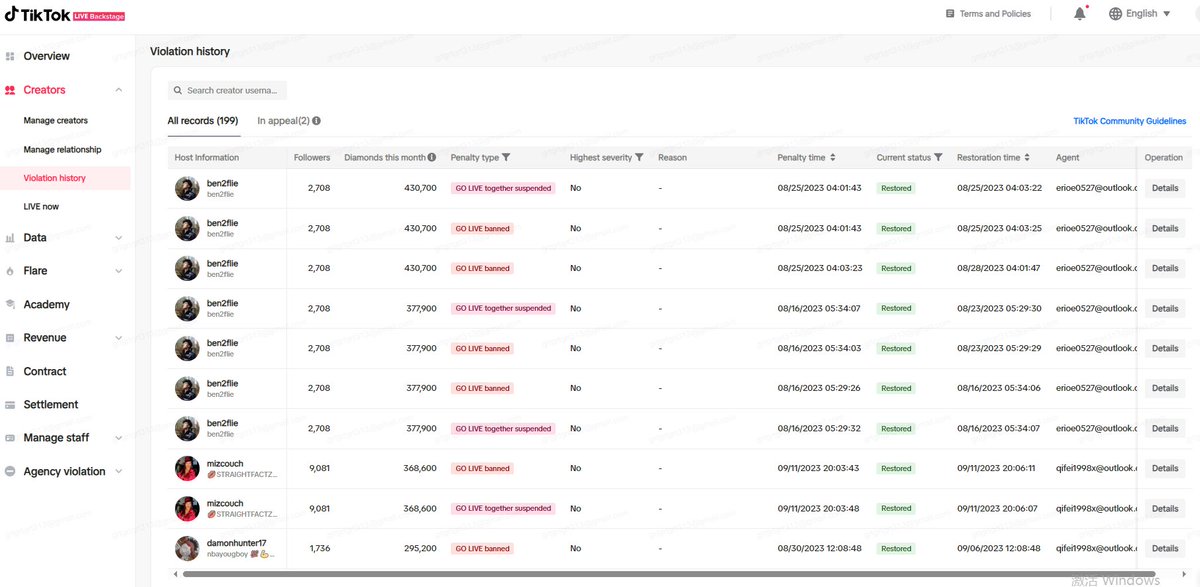This screenshot has width=1200, height=587.
Task: Click the Followers column header
Action: click(x=312, y=158)
